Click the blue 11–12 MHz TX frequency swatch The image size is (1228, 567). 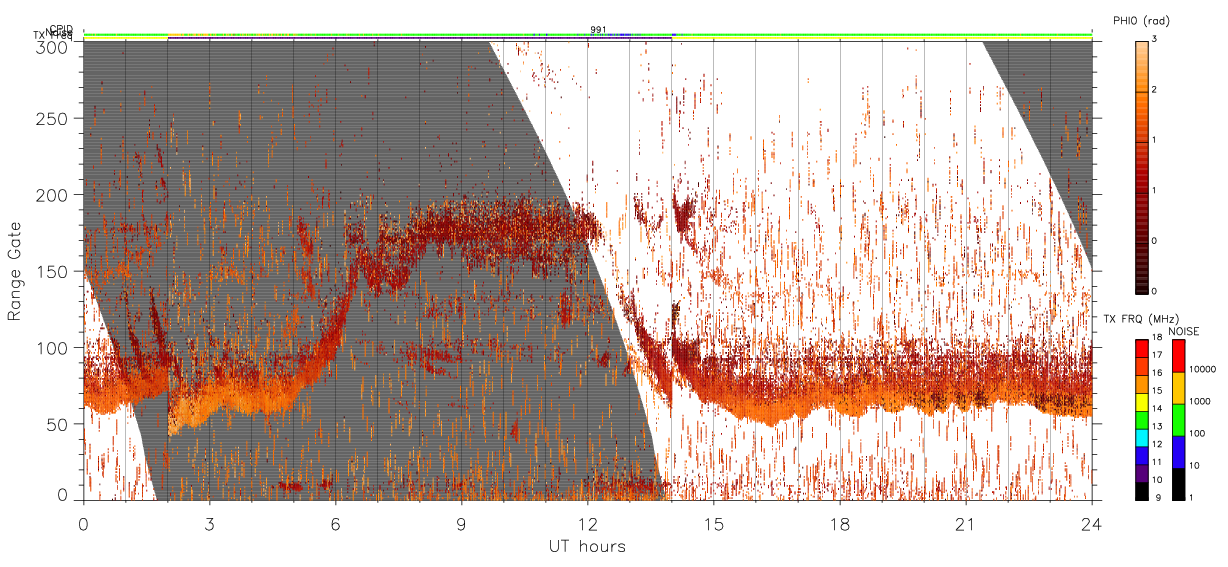[x=1141, y=456]
